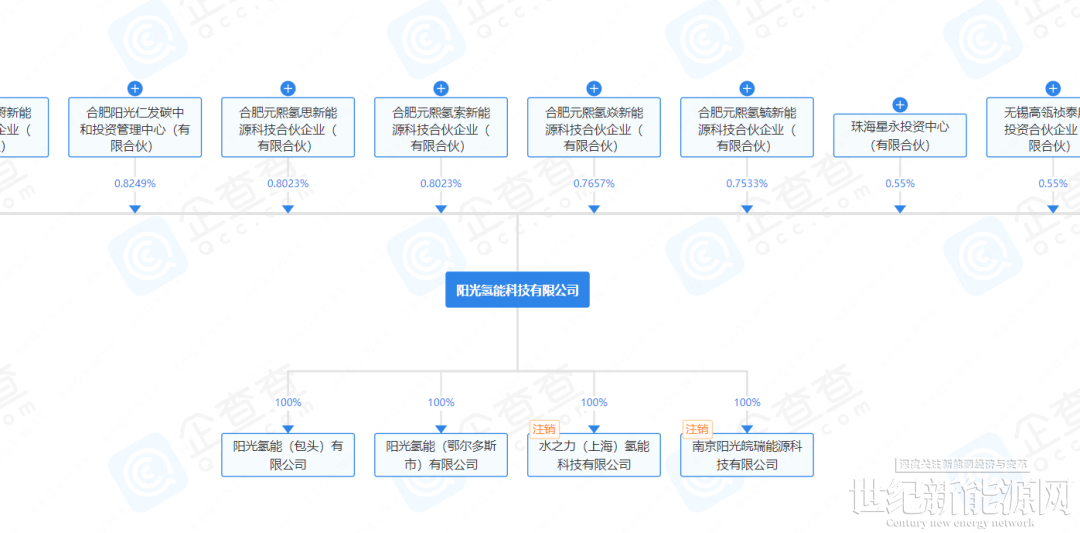This screenshot has height=533, width=1080.
Task: Click 0.55% under 珠海星永投资中心
Action: 900,184
